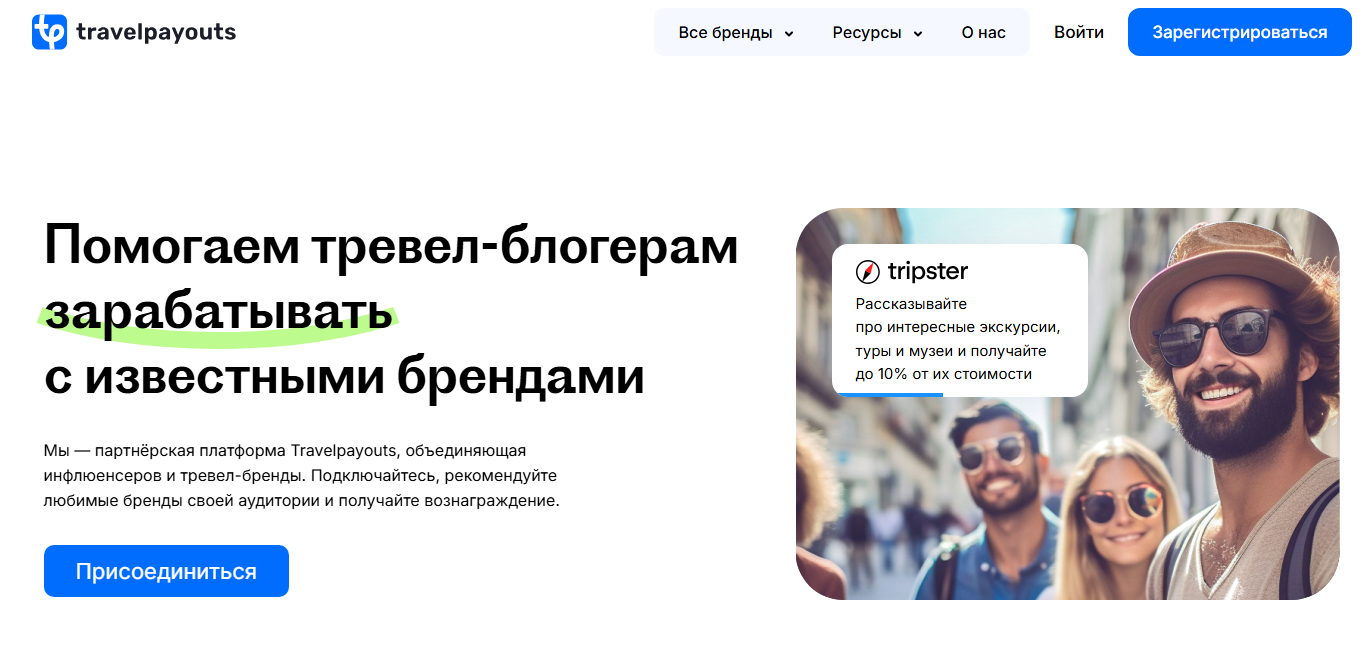Image resolution: width=1369 pixels, height=666 pixels.
Task: Click the chevron next to "Ресурсы"
Action: [x=918, y=33]
